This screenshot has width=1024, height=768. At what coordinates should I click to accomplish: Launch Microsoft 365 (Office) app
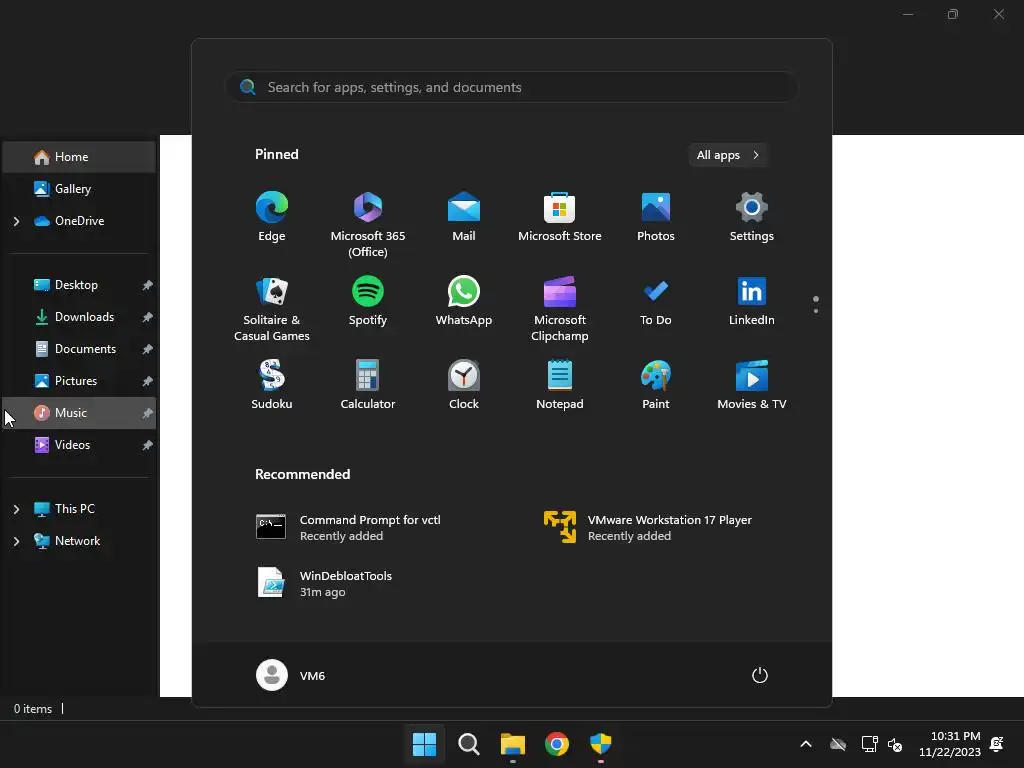pos(368,225)
